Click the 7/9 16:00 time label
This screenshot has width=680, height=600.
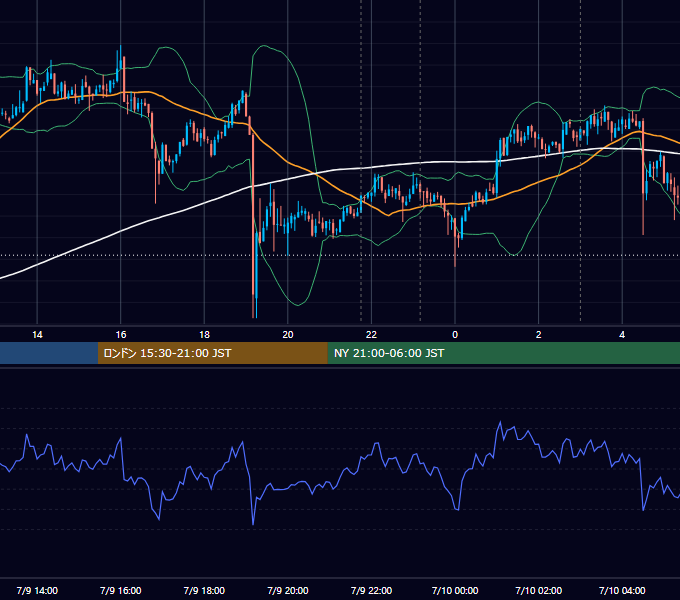point(121,590)
